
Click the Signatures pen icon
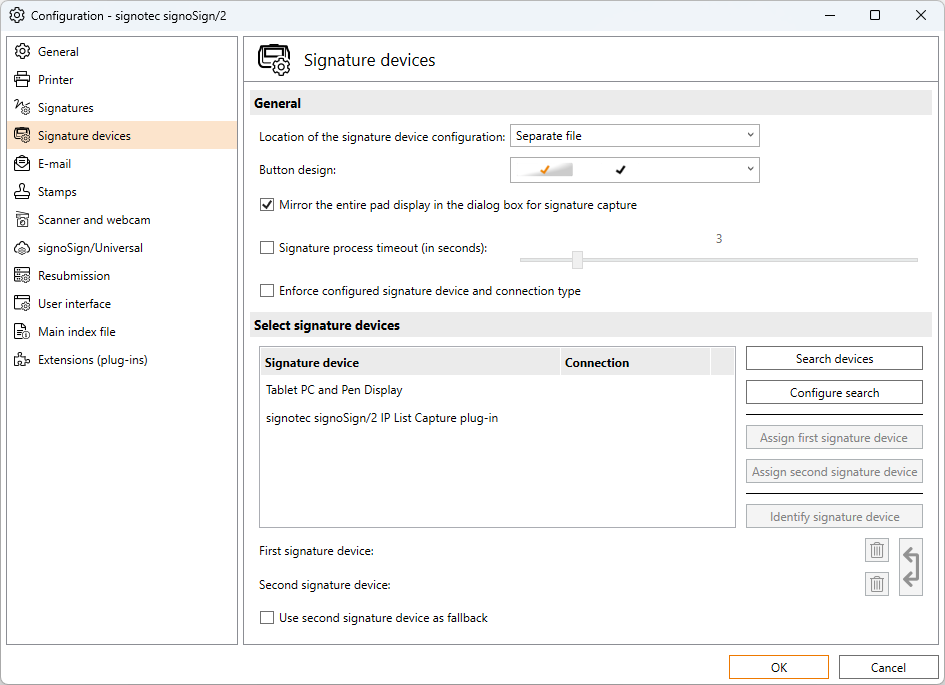[22, 108]
